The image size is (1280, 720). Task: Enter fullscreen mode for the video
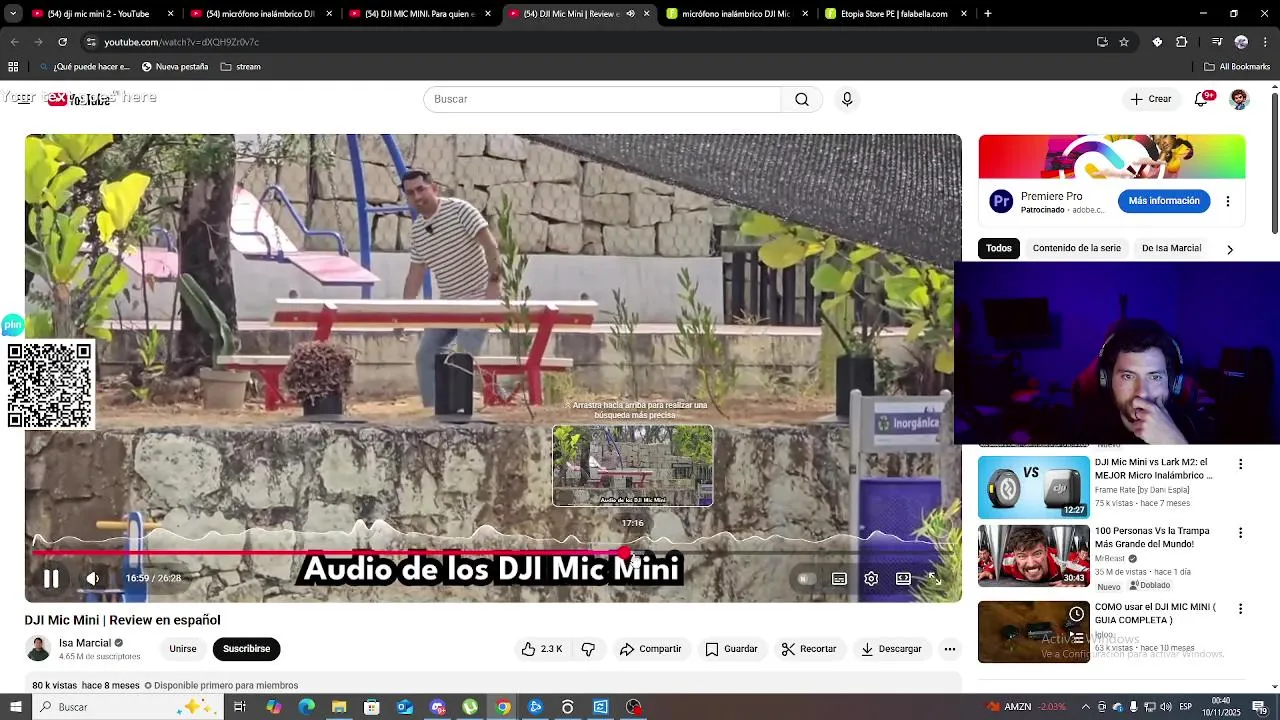click(x=935, y=578)
